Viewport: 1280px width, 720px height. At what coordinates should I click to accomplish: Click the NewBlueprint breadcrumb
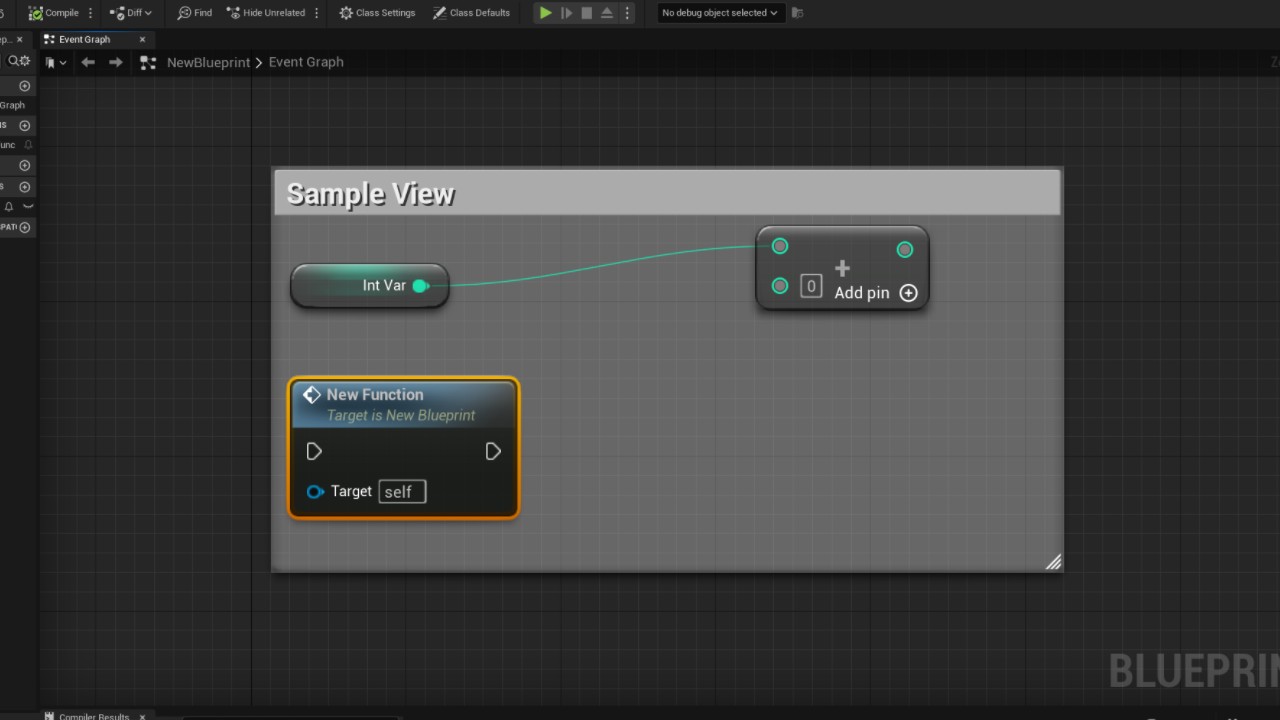tap(208, 62)
